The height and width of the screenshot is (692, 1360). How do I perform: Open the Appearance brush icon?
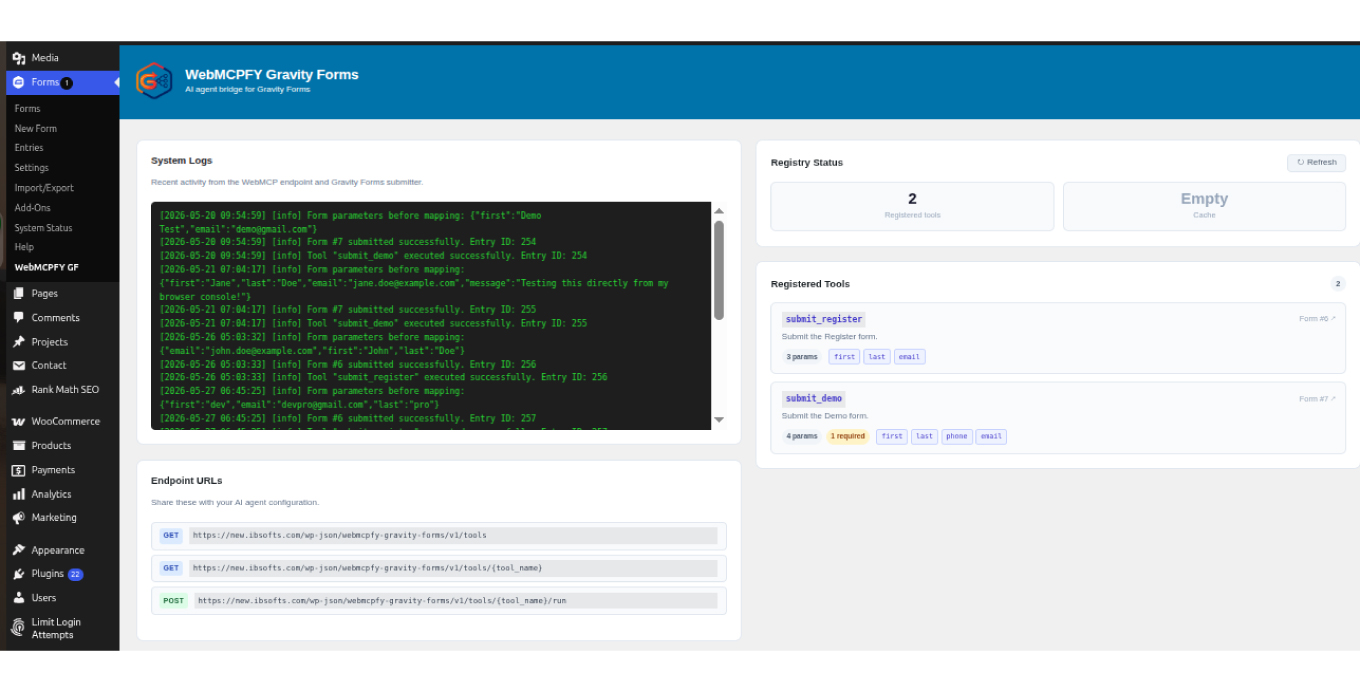[18, 550]
